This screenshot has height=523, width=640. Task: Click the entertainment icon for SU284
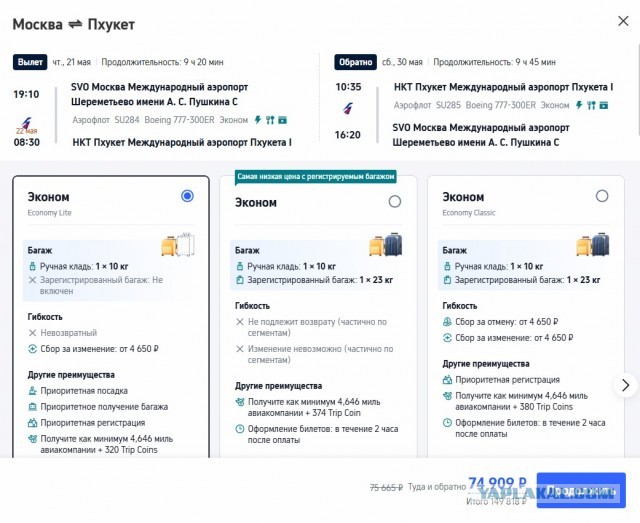point(282,120)
